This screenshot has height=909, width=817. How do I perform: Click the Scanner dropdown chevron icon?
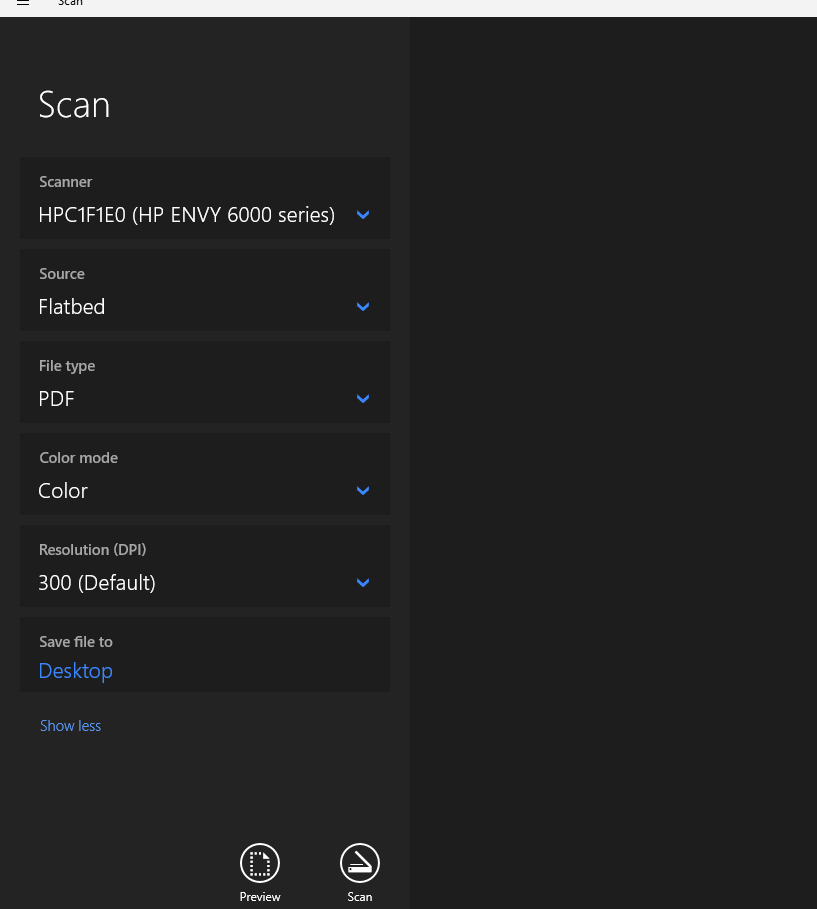tap(362, 214)
